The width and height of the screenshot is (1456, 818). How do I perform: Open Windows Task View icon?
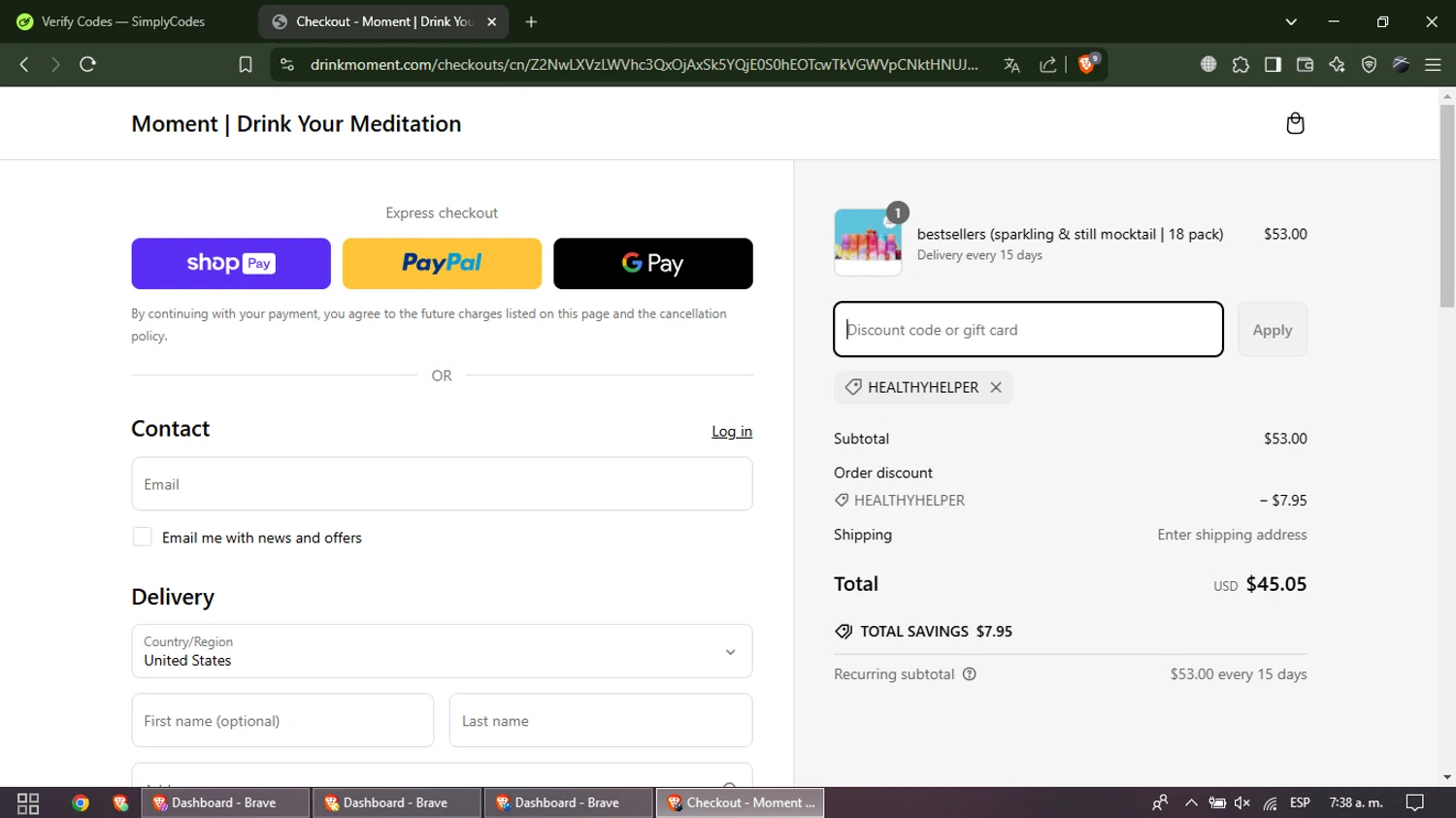click(x=28, y=803)
